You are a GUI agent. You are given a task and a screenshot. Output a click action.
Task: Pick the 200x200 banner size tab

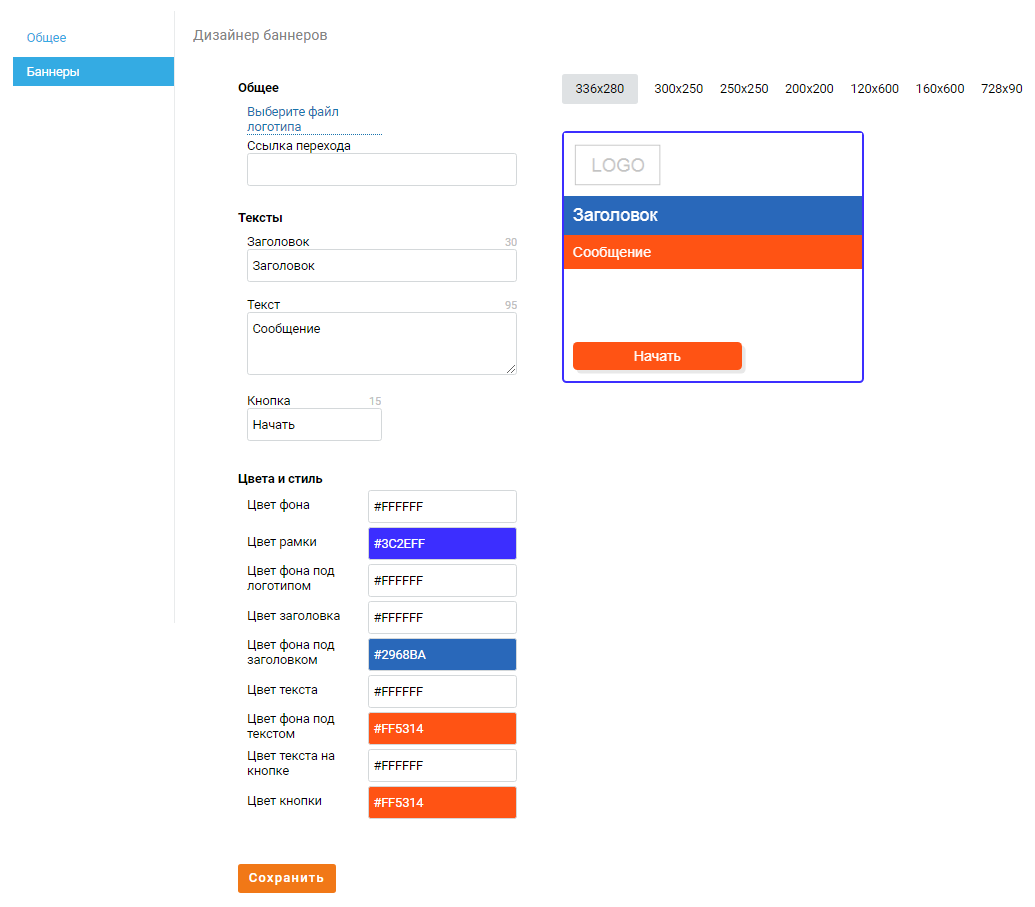coord(809,88)
